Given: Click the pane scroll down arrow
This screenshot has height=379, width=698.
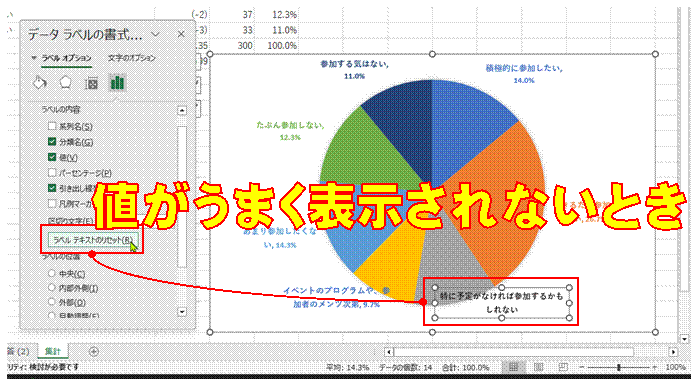Looking at the screenshot, I should pyautogui.click(x=182, y=312).
